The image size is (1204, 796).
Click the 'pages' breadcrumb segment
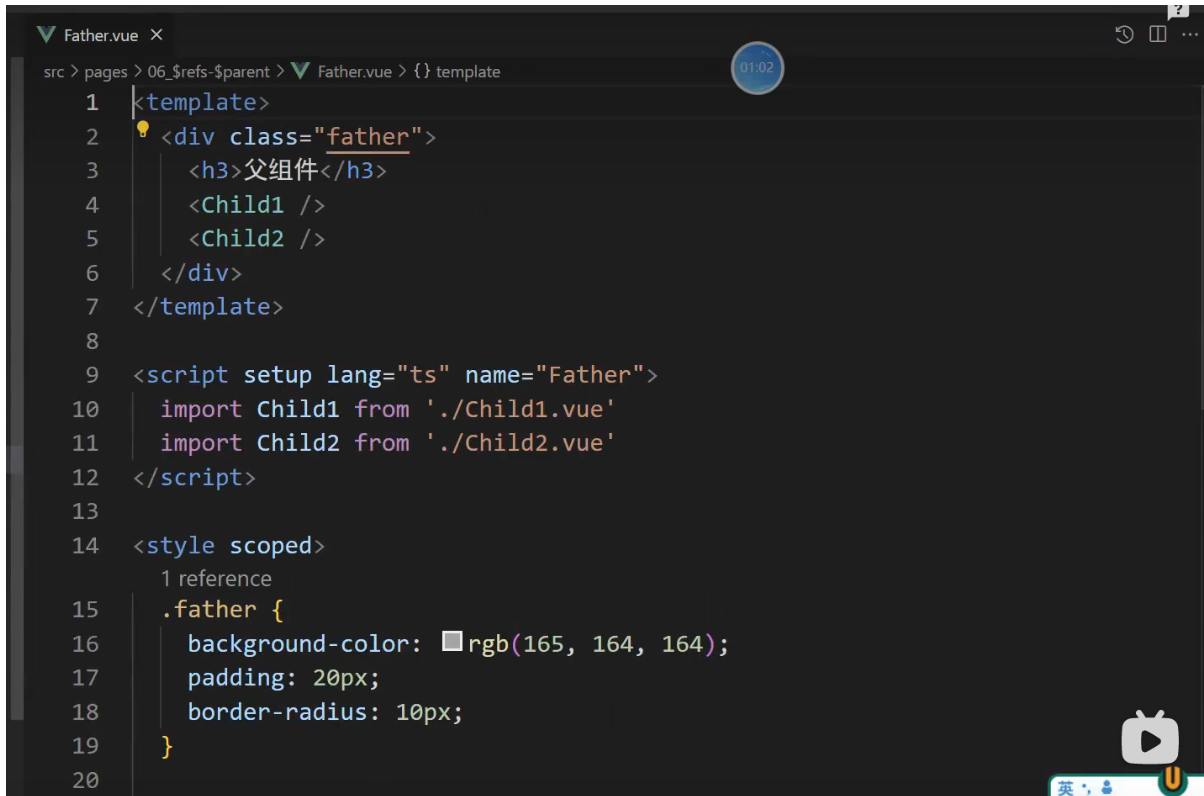point(106,72)
